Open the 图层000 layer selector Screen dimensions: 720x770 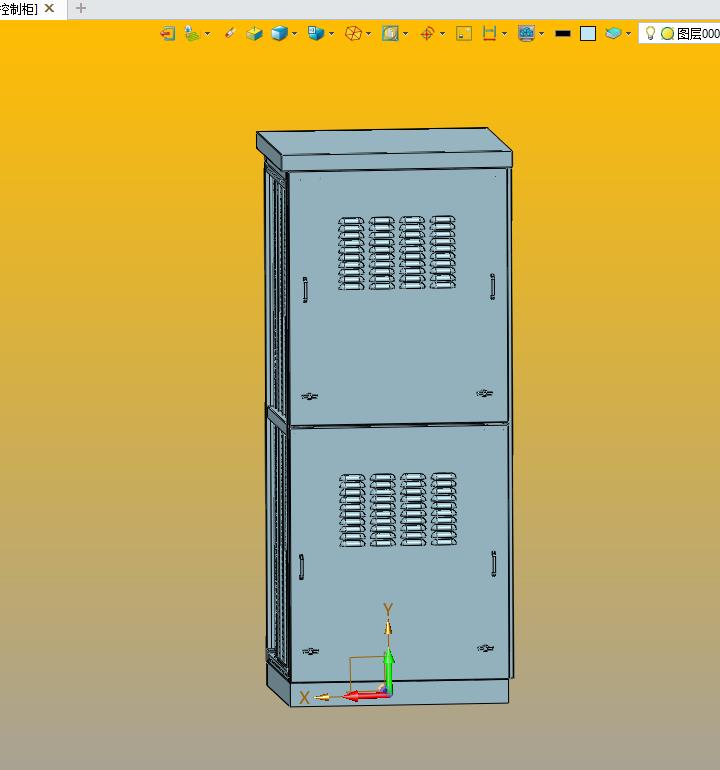pos(698,33)
